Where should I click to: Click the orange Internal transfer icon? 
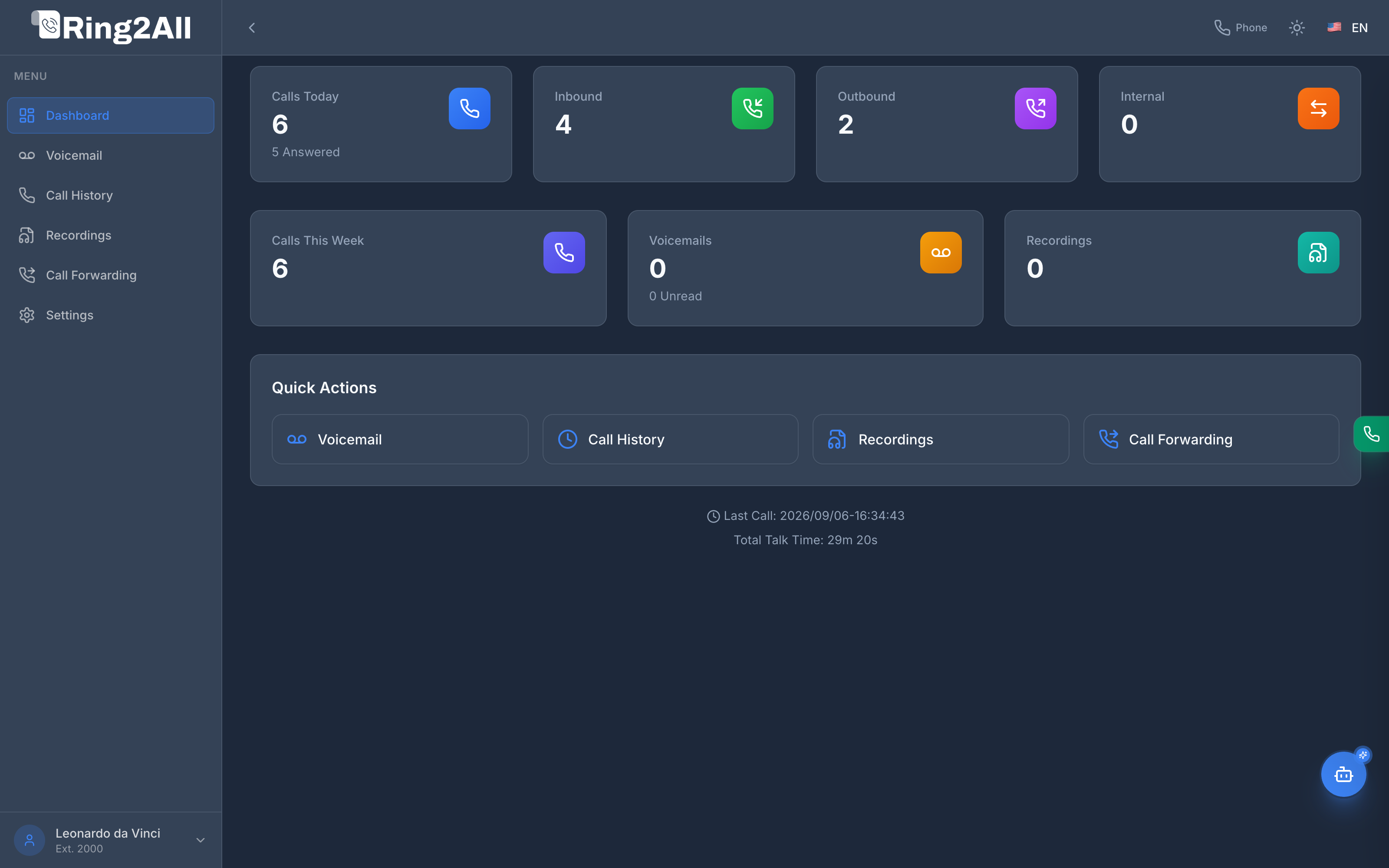[1318, 108]
